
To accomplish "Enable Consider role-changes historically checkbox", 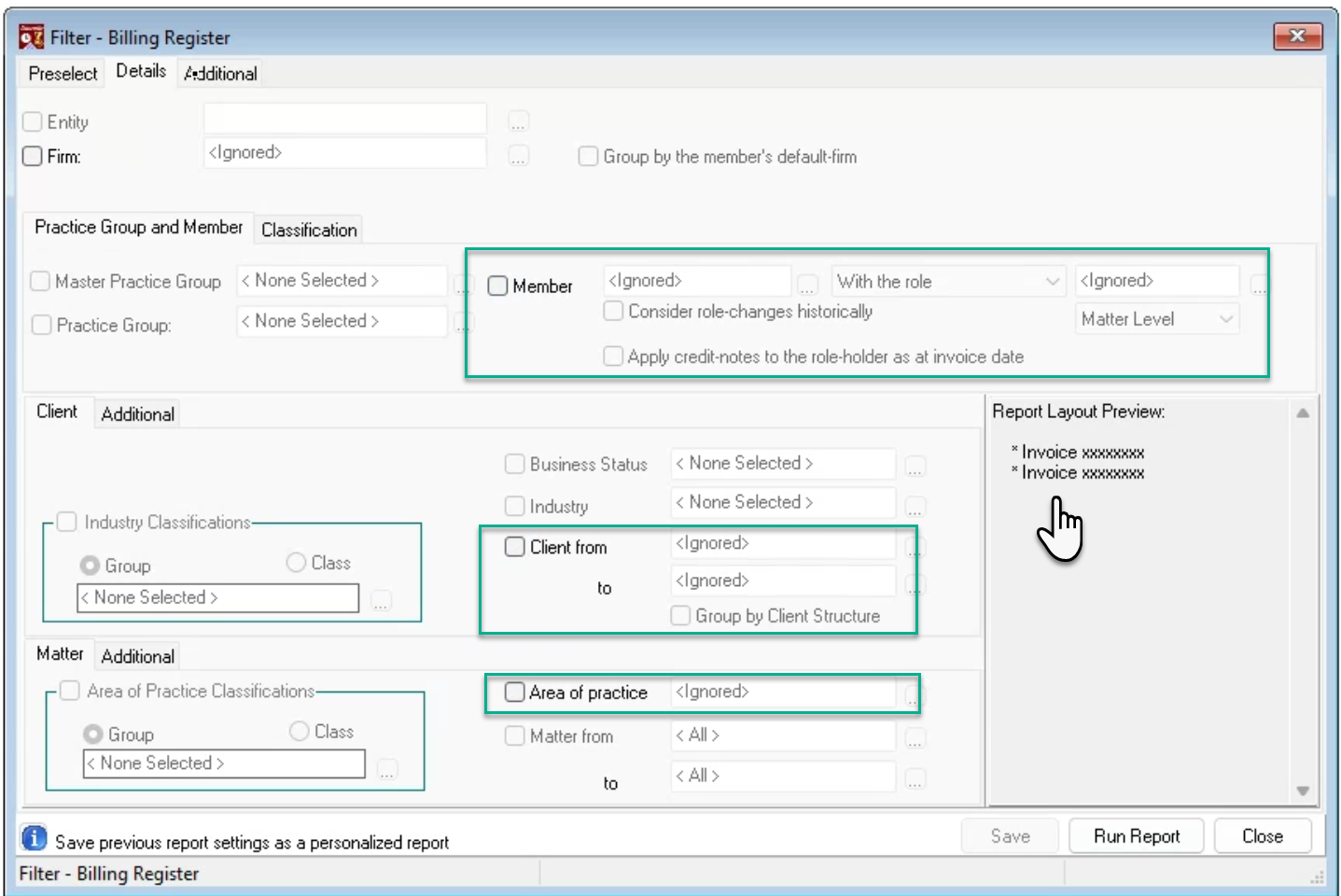I will pyautogui.click(x=613, y=311).
